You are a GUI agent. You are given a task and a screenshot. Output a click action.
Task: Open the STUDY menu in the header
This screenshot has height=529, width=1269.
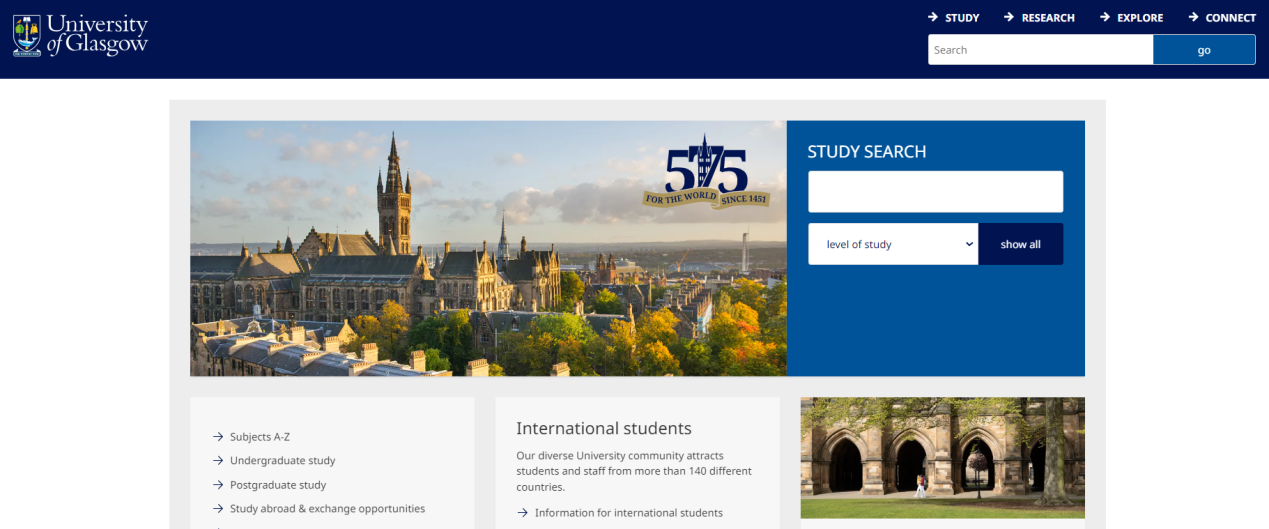click(962, 17)
